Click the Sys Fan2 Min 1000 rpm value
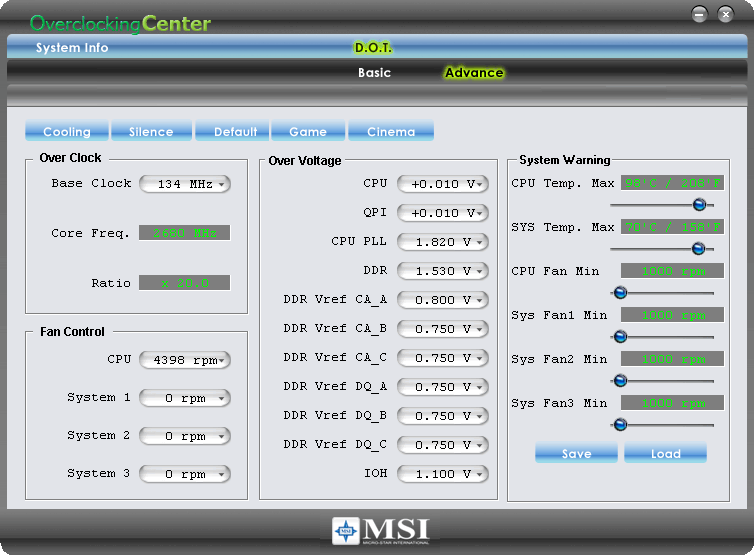 pos(672,359)
